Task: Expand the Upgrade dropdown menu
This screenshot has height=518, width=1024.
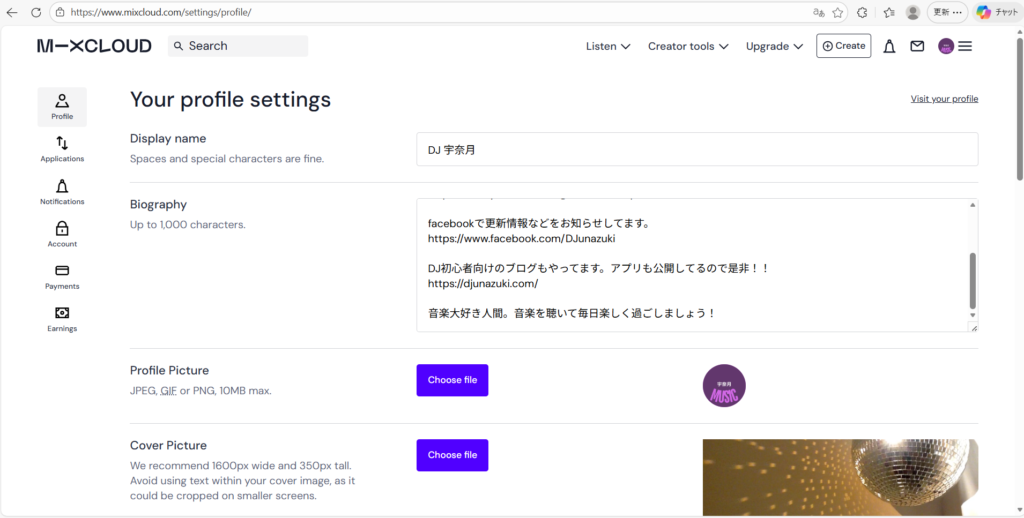Action: [x=774, y=46]
